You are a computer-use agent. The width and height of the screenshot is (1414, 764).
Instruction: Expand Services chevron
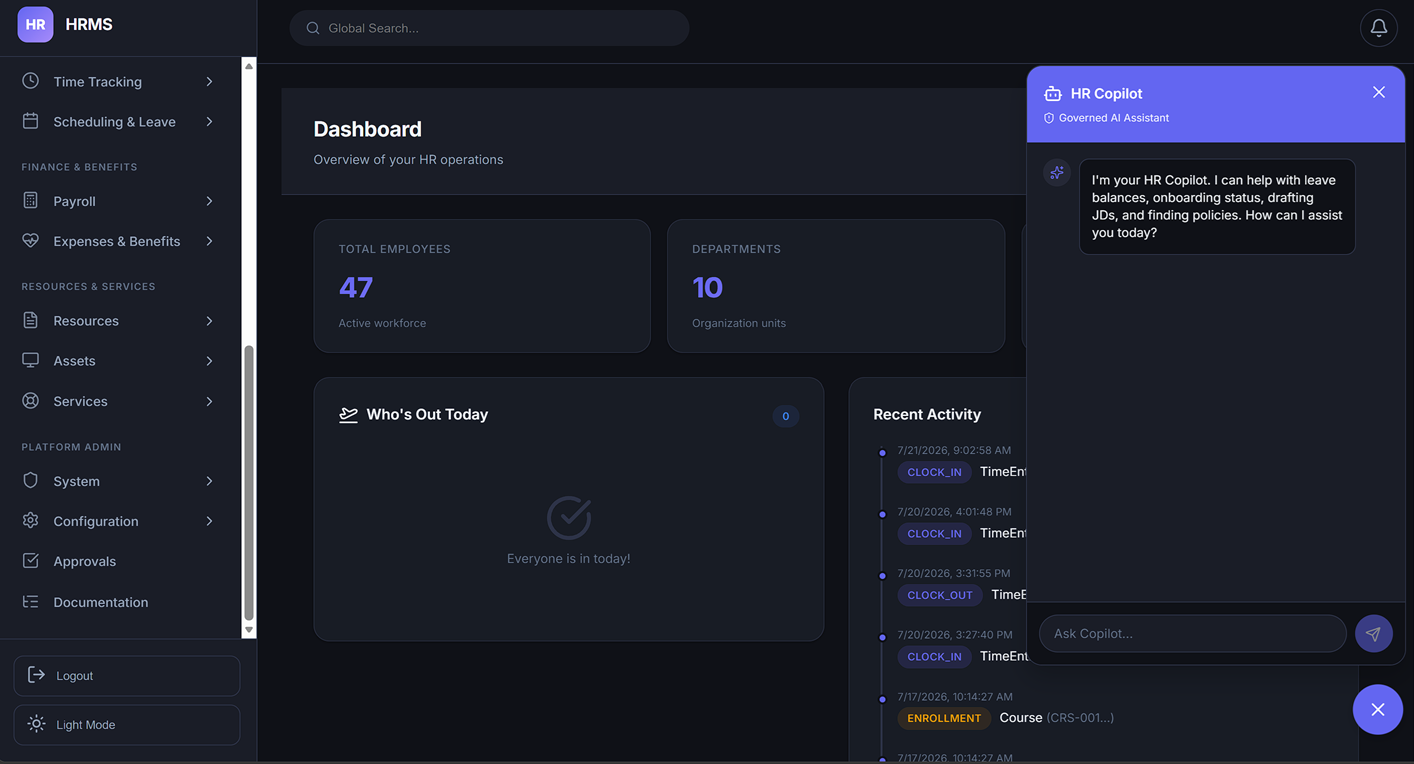[x=209, y=401]
